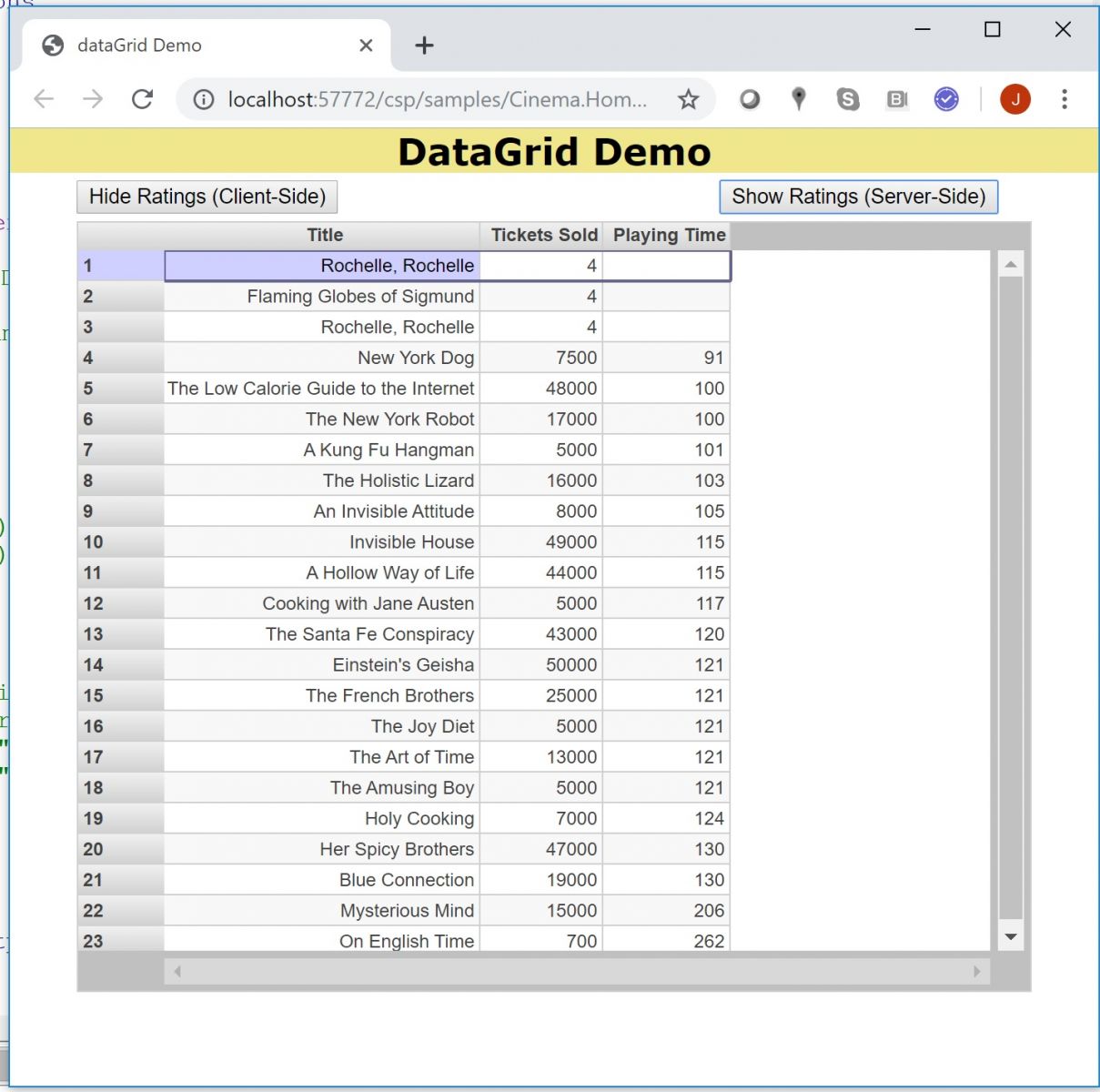The height and width of the screenshot is (1092, 1100).
Task: Select the cell 'The French Brothers'
Action: coord(322,695)
